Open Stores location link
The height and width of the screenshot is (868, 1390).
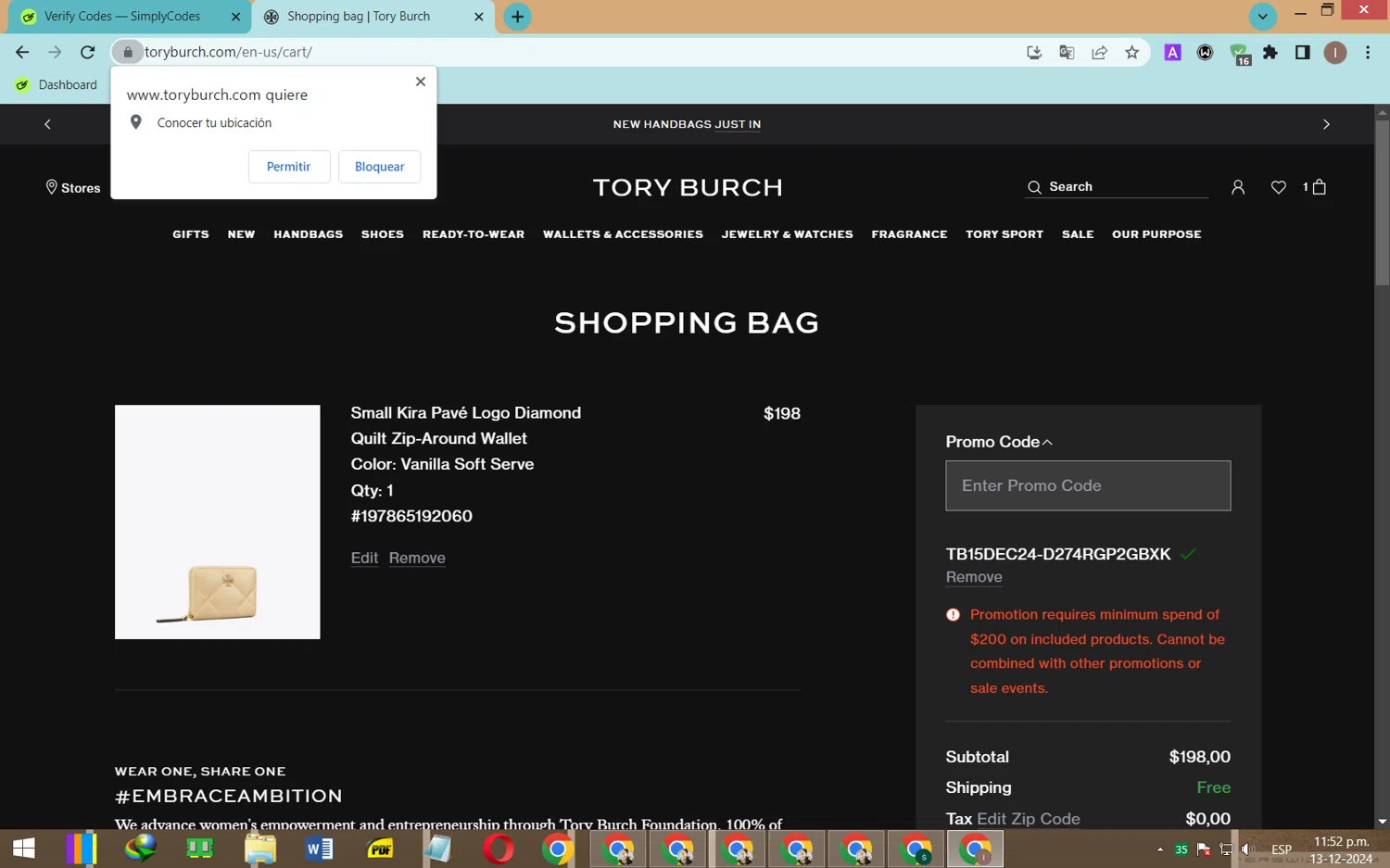point(73,187)
